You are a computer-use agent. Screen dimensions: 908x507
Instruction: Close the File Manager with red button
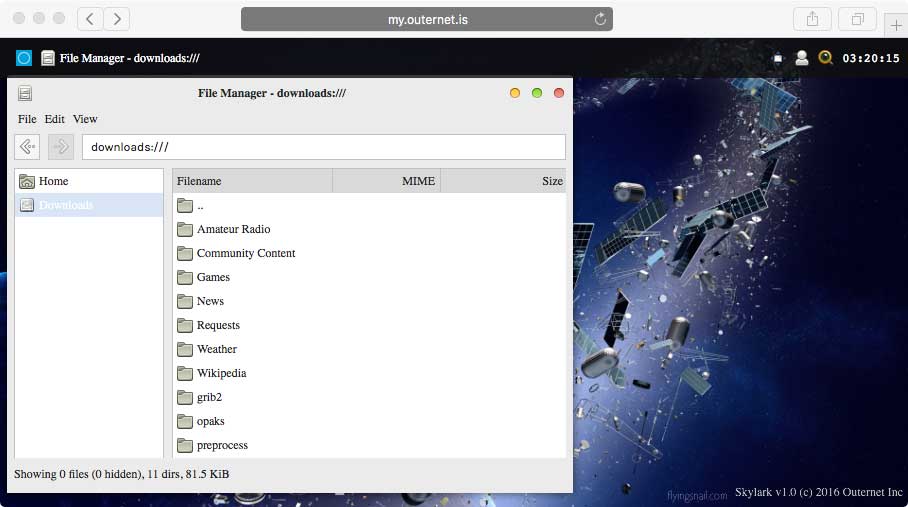(x=559, y=93)
